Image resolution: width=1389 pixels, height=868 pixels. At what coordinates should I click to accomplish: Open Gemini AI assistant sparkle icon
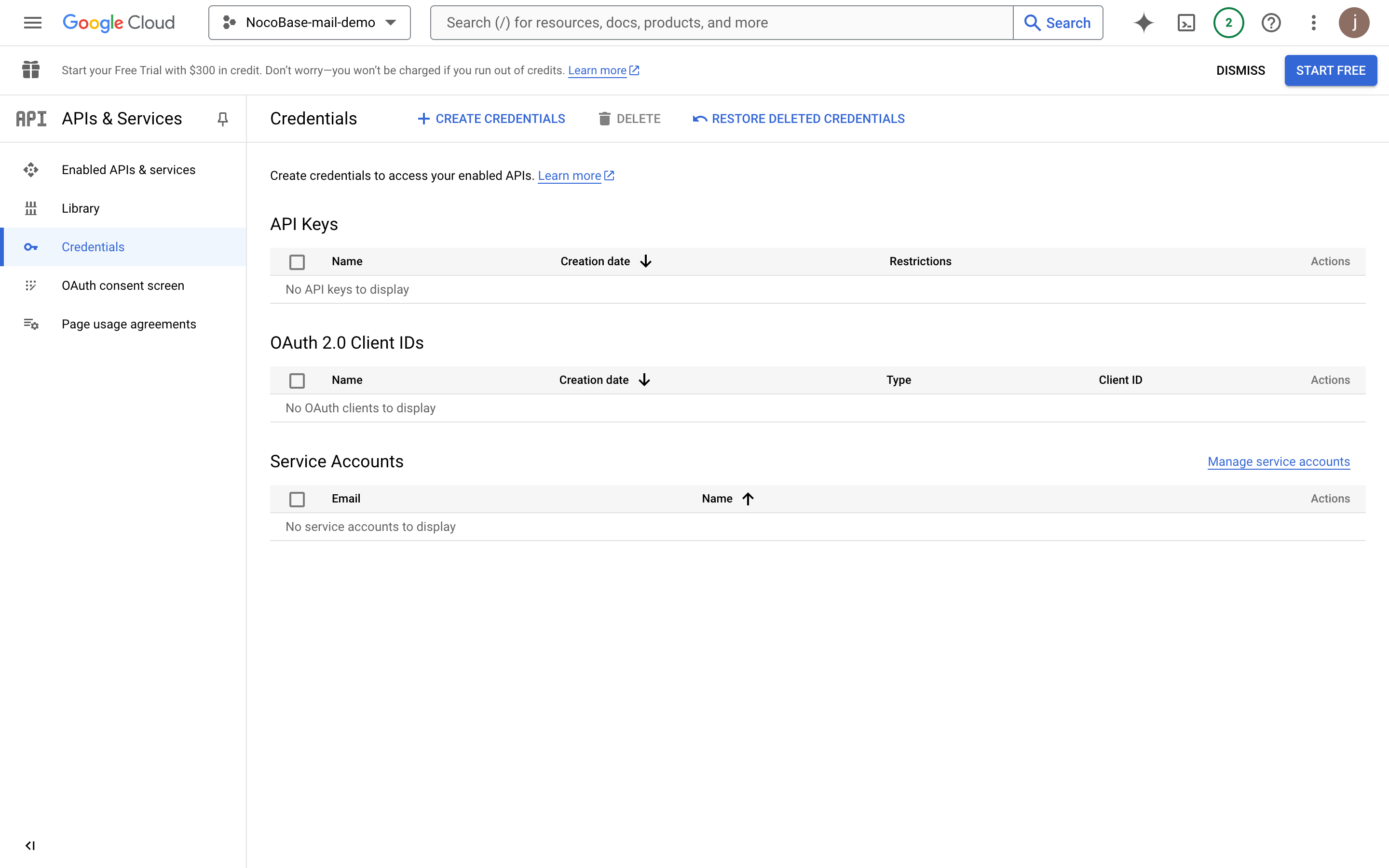point(1144,22)
